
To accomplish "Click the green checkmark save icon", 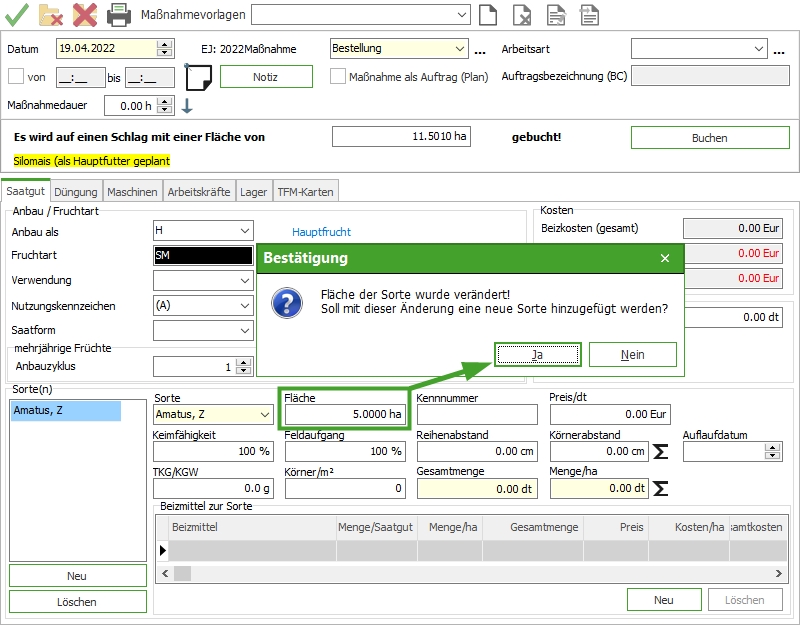I will [16, 15].
